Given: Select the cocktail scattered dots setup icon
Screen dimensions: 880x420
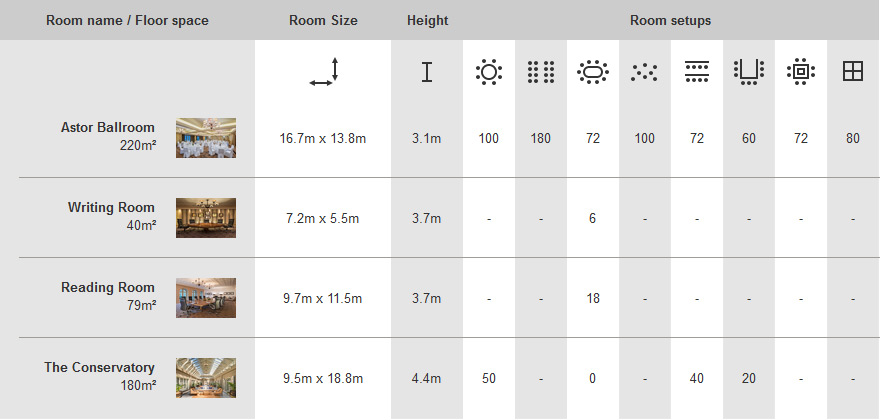Looking at the screenshot, I should coord(644,72).
